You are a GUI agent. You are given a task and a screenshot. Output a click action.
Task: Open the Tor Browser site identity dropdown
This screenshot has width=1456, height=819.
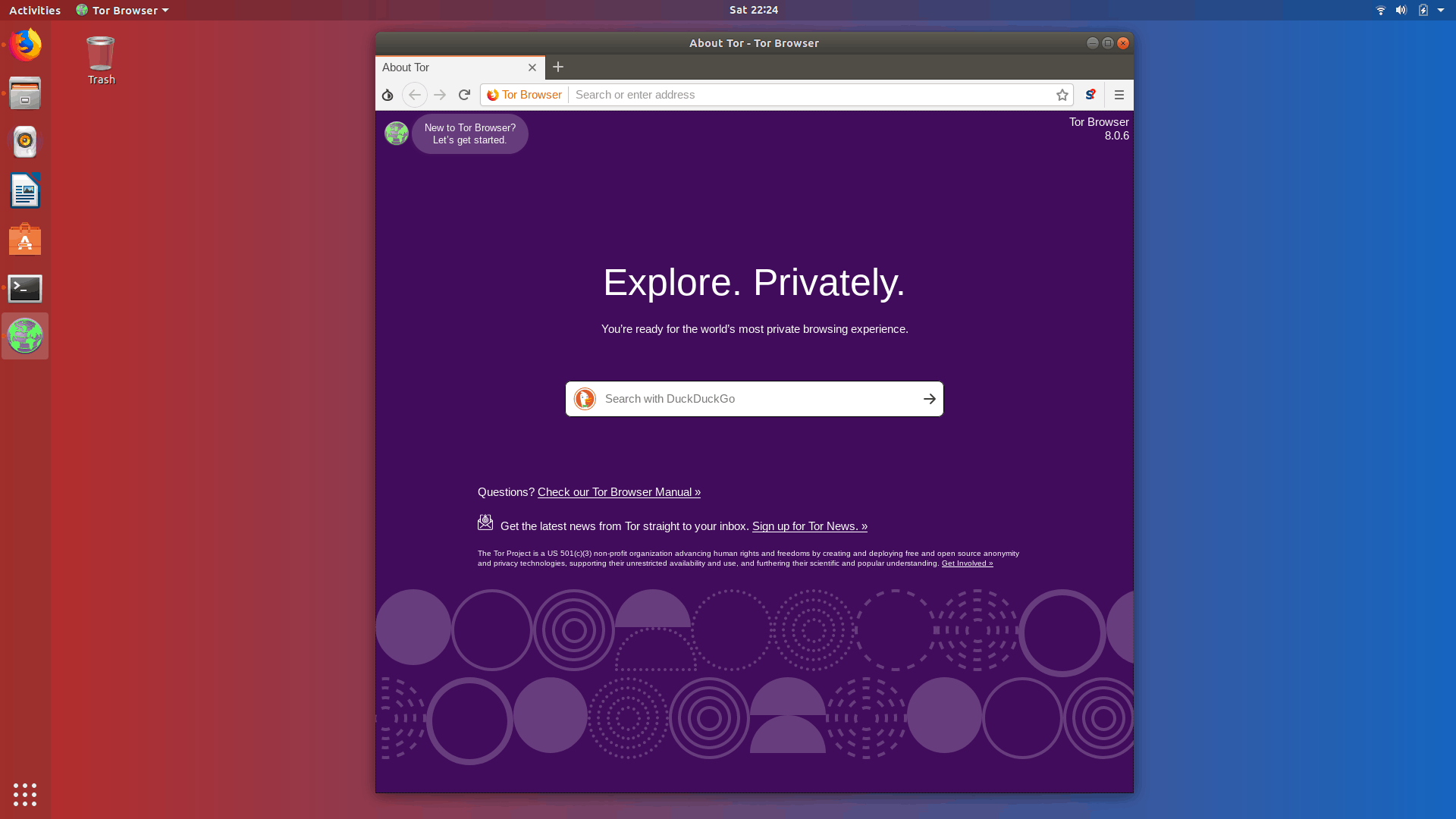(524, 95)
